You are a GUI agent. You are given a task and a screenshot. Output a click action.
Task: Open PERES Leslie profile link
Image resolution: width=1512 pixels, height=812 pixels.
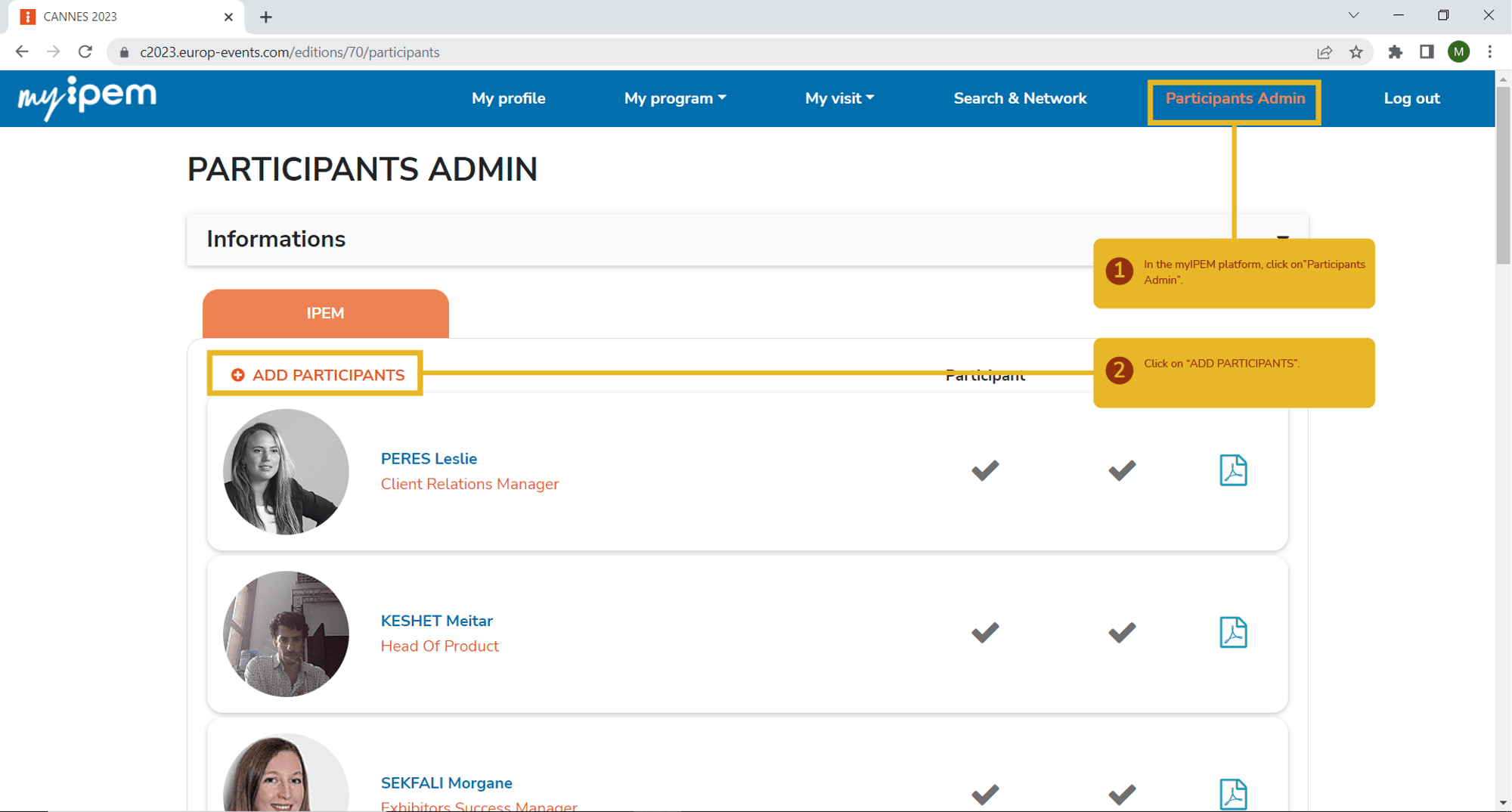pyautogui.click(x=429, y=459)
